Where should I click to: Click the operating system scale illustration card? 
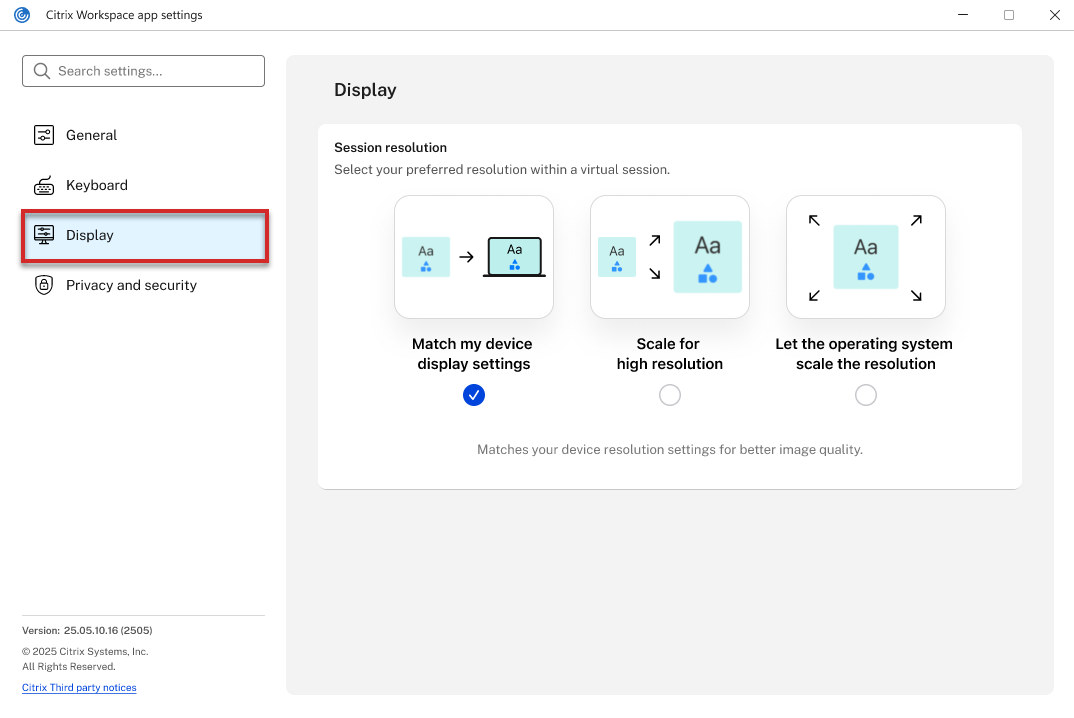(866, 257)
